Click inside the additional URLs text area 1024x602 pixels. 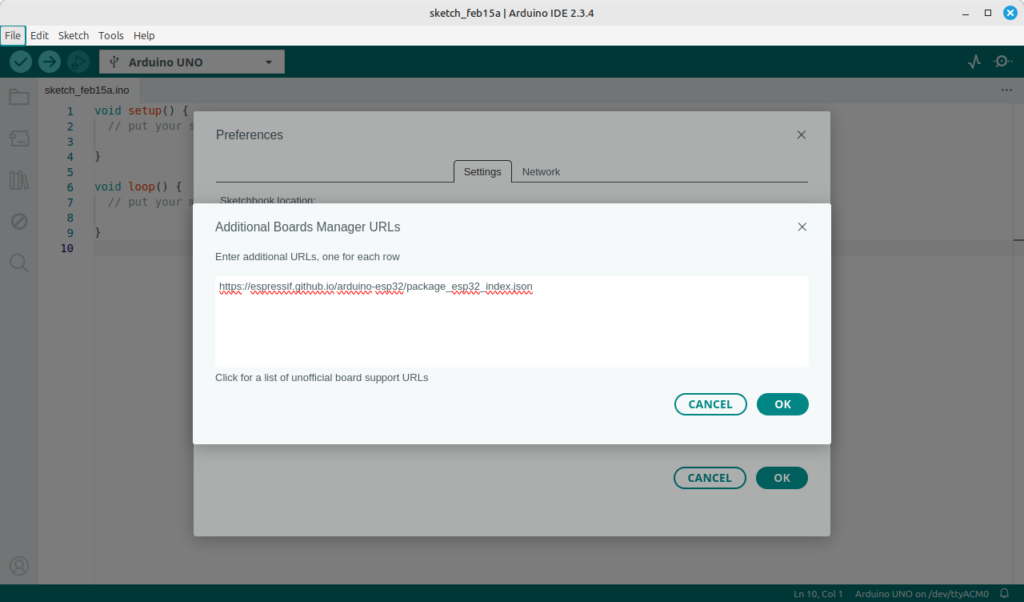click(x=512, y=322)
